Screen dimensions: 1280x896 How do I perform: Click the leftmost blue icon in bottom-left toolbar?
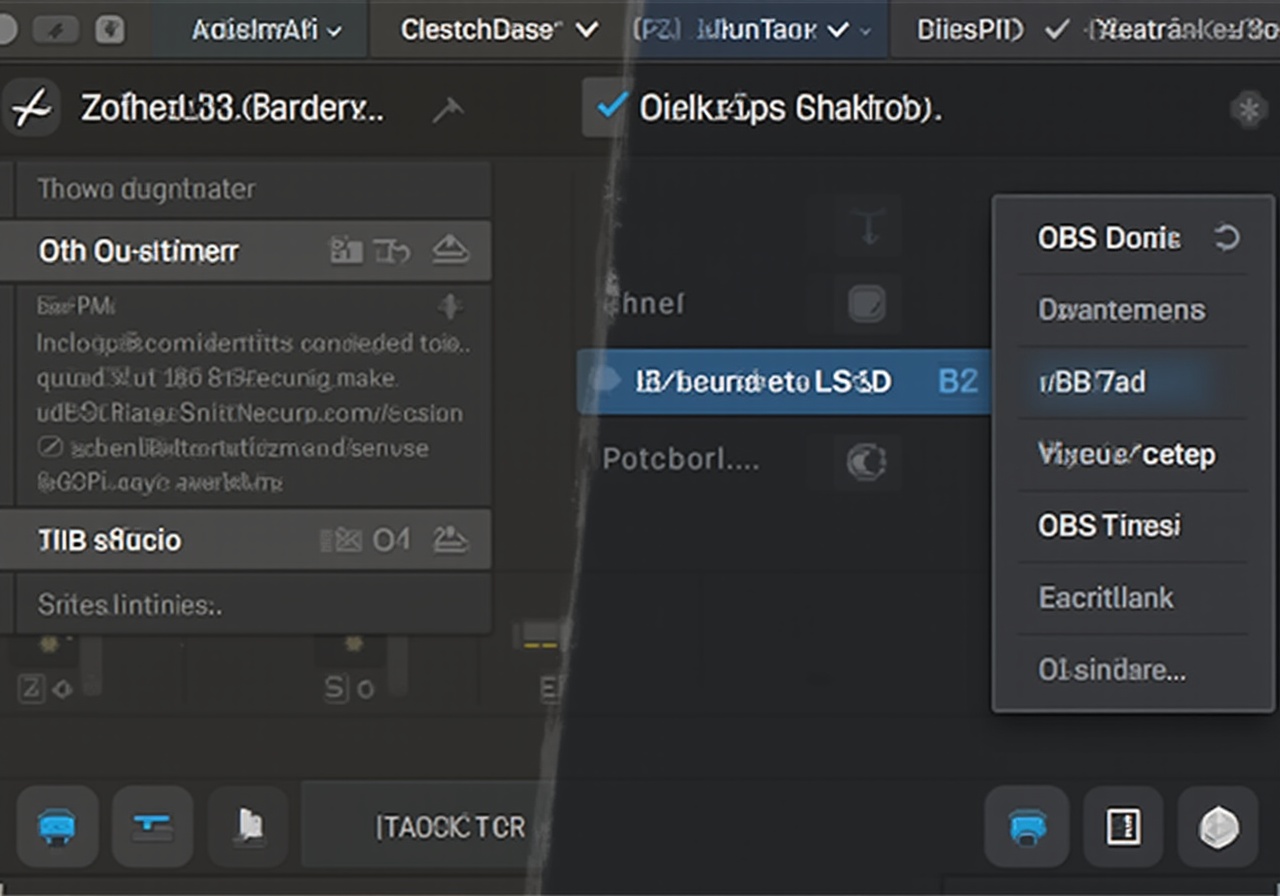(56, 827)
